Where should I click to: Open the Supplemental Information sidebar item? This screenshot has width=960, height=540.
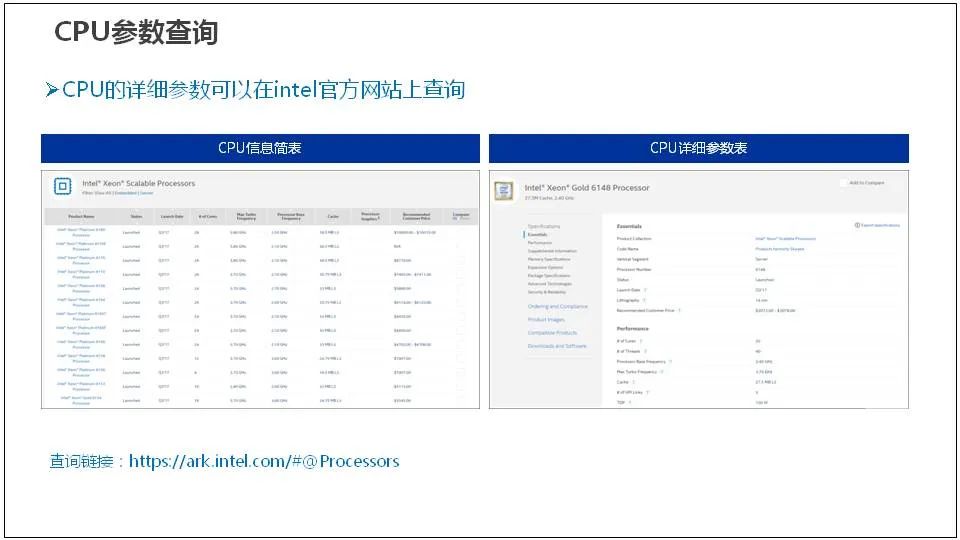(x=552, y=251)
